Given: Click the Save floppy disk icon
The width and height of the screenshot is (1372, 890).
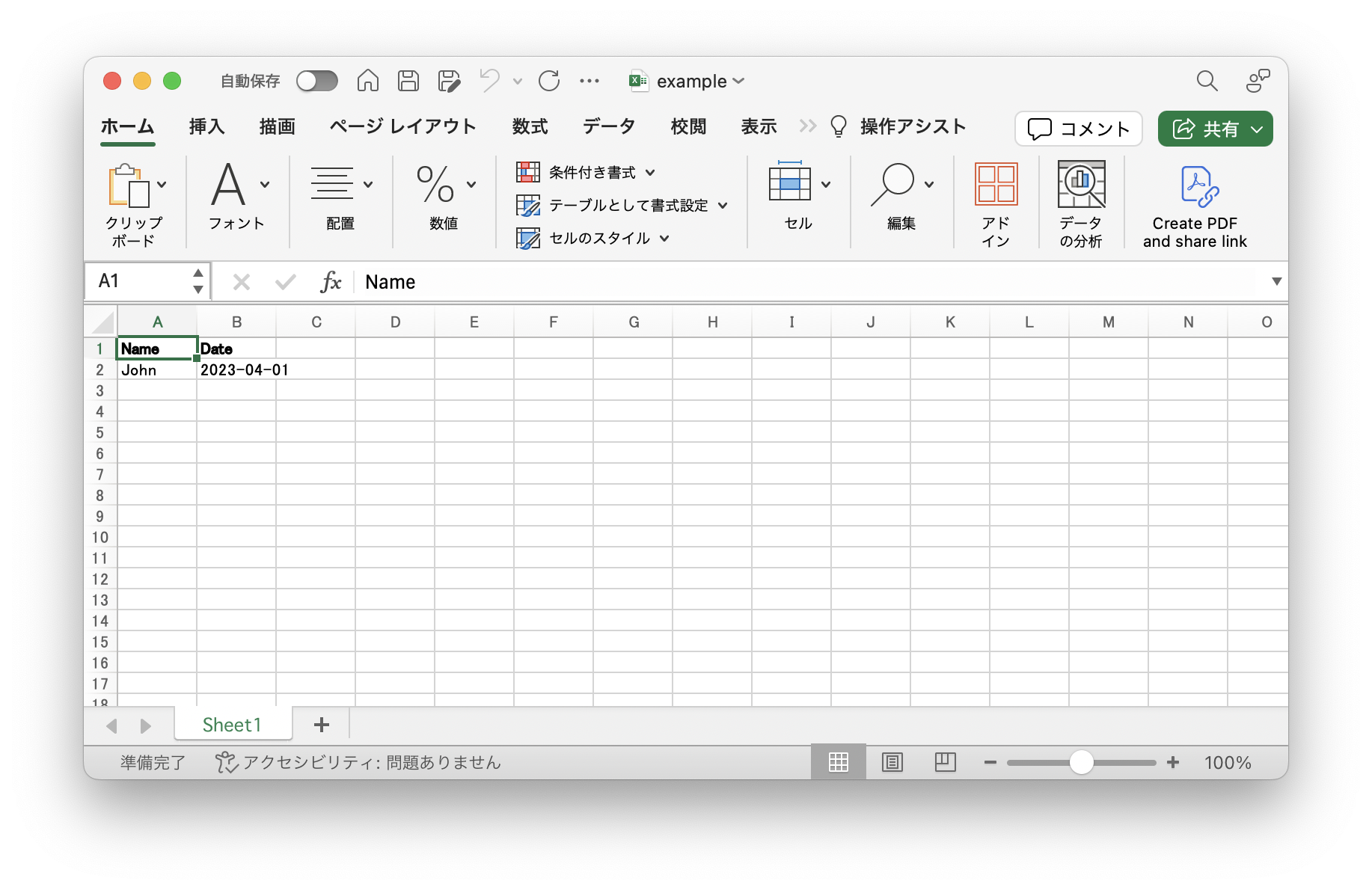Looking at the screenshot, I should (x=408, y=80).
